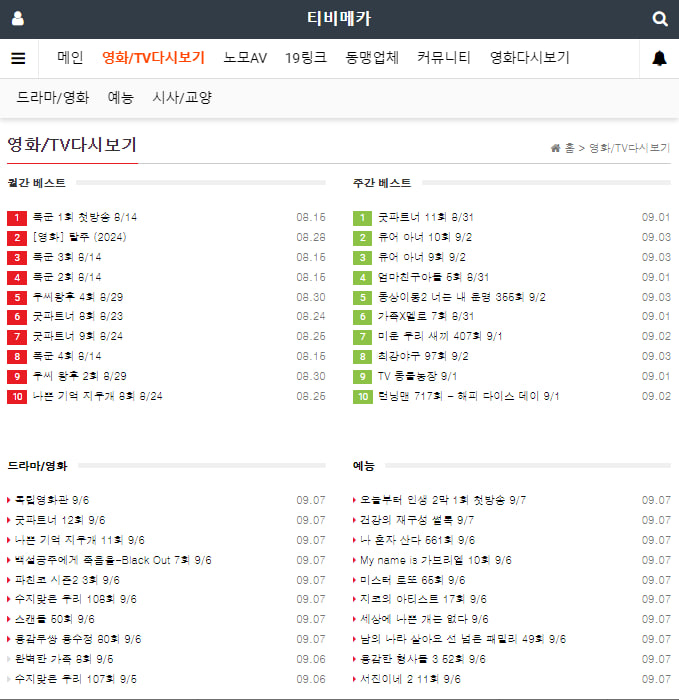
Task: Open '수지맞은 우리 107회 9/5' entry
Action: (76, 679)
